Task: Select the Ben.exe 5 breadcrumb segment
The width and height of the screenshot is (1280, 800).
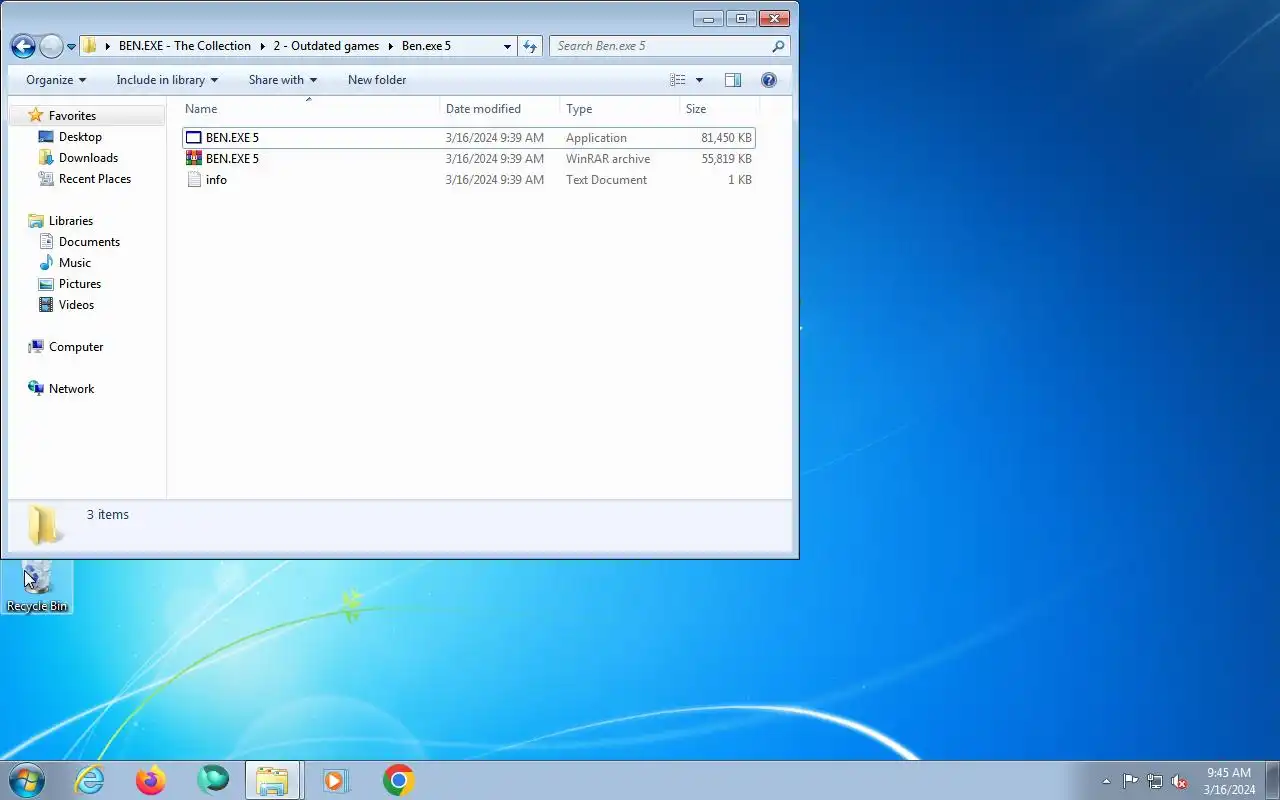Action: pyautogui.click(x=426, y=46)
